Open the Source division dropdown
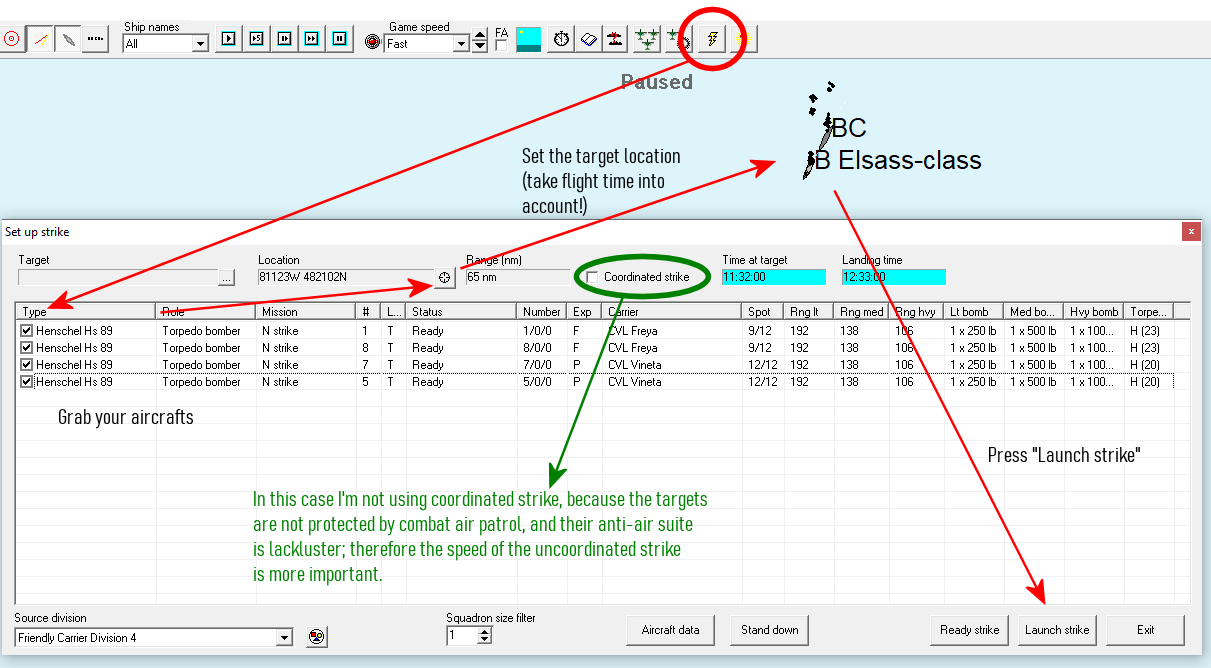This screenshot has height=668, width=1211. click(x=284, y=637)
